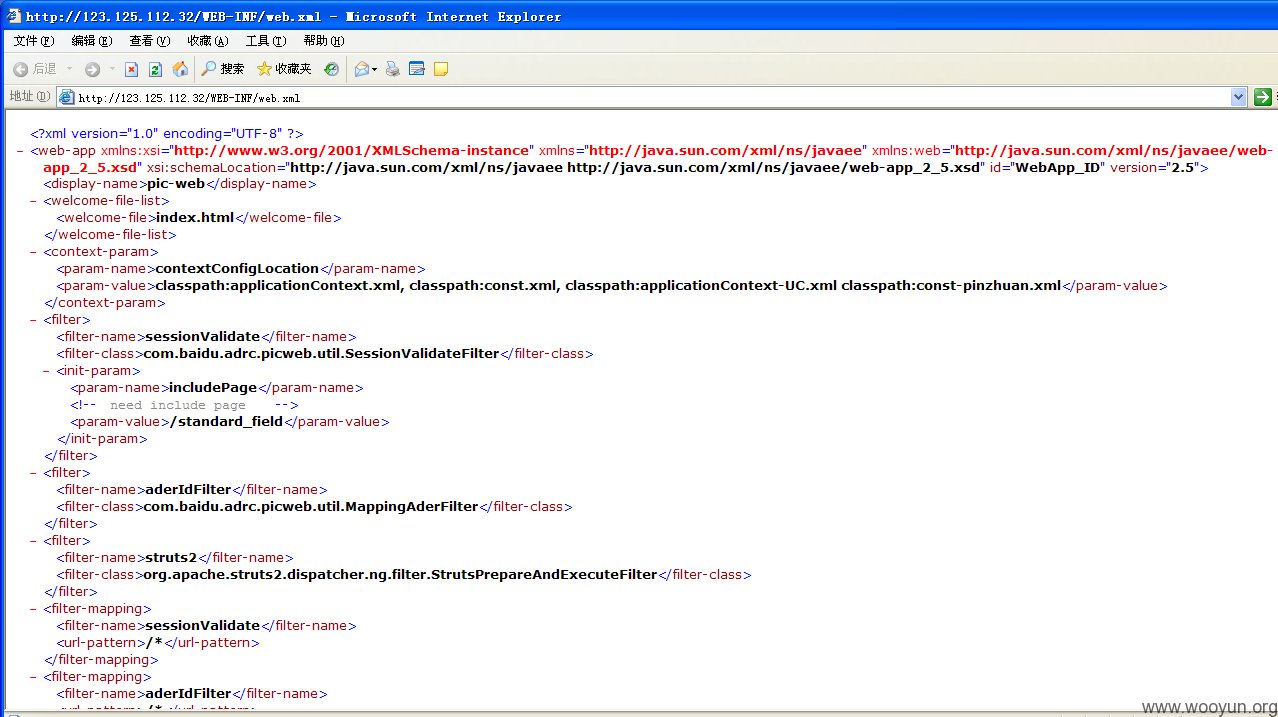Collapse the context-param node
This screenshot has width=1278, height=717.
tap(35, 252)
